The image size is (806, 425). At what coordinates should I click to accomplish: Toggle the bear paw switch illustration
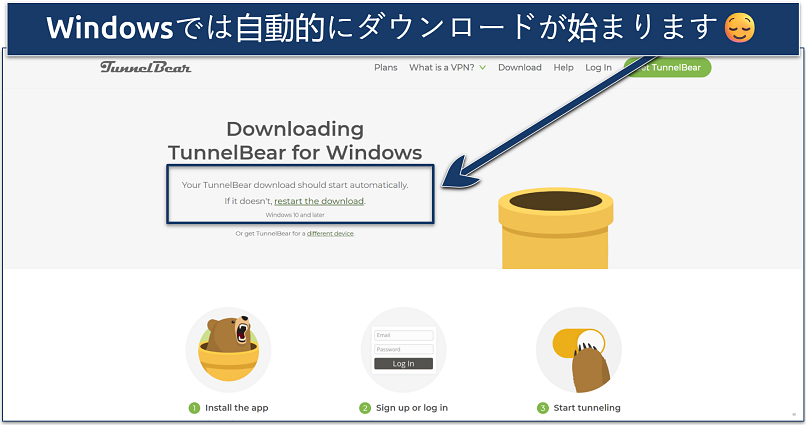(x=579, y=349)
